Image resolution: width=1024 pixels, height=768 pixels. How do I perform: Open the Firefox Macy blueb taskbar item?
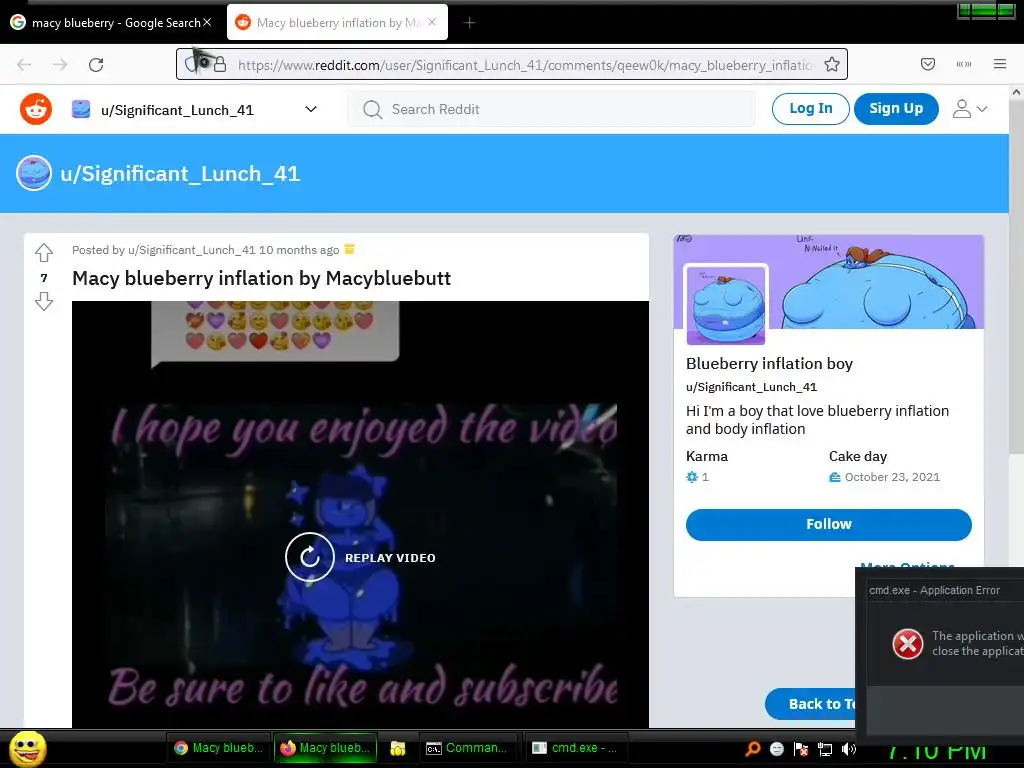tap(325, 748)
